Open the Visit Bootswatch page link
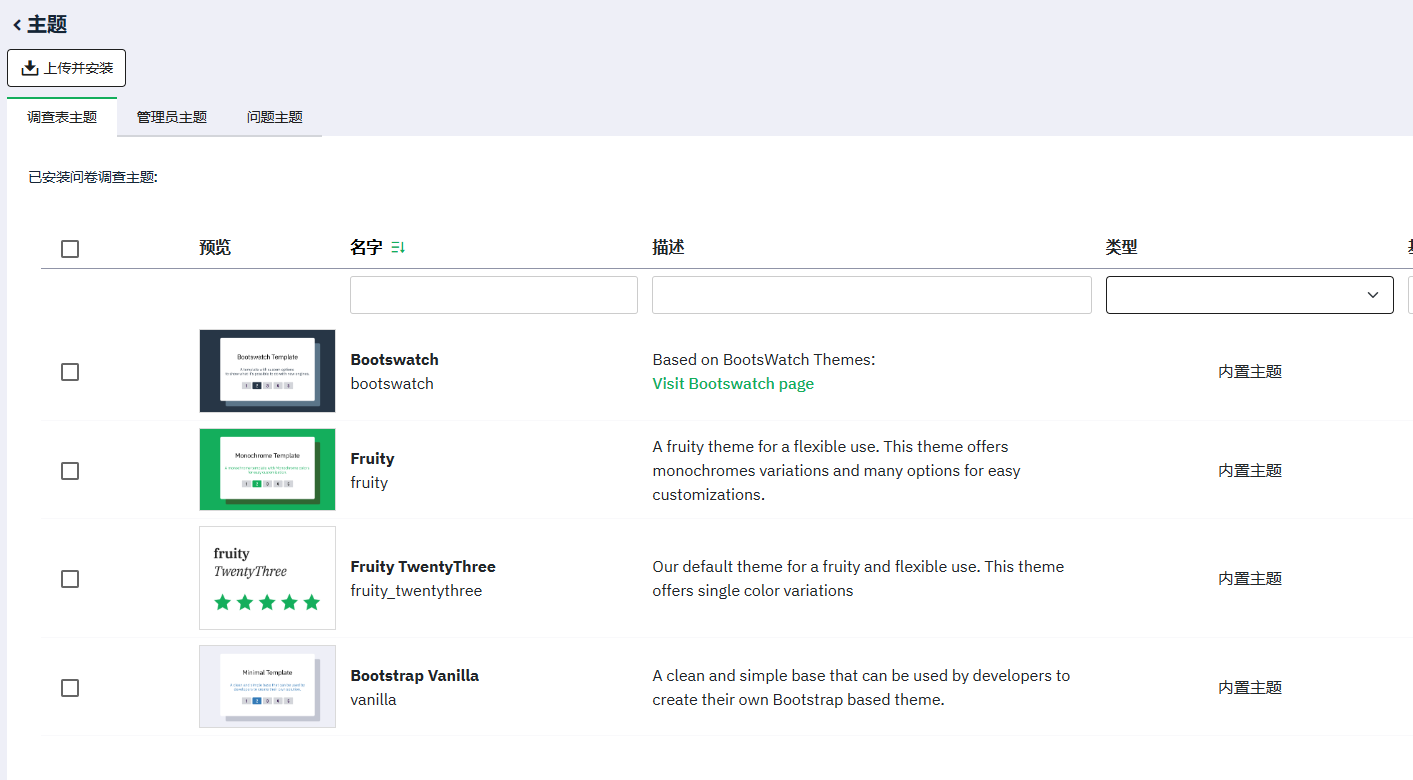This screenshot has height=780, width=1413. point(733,384)
